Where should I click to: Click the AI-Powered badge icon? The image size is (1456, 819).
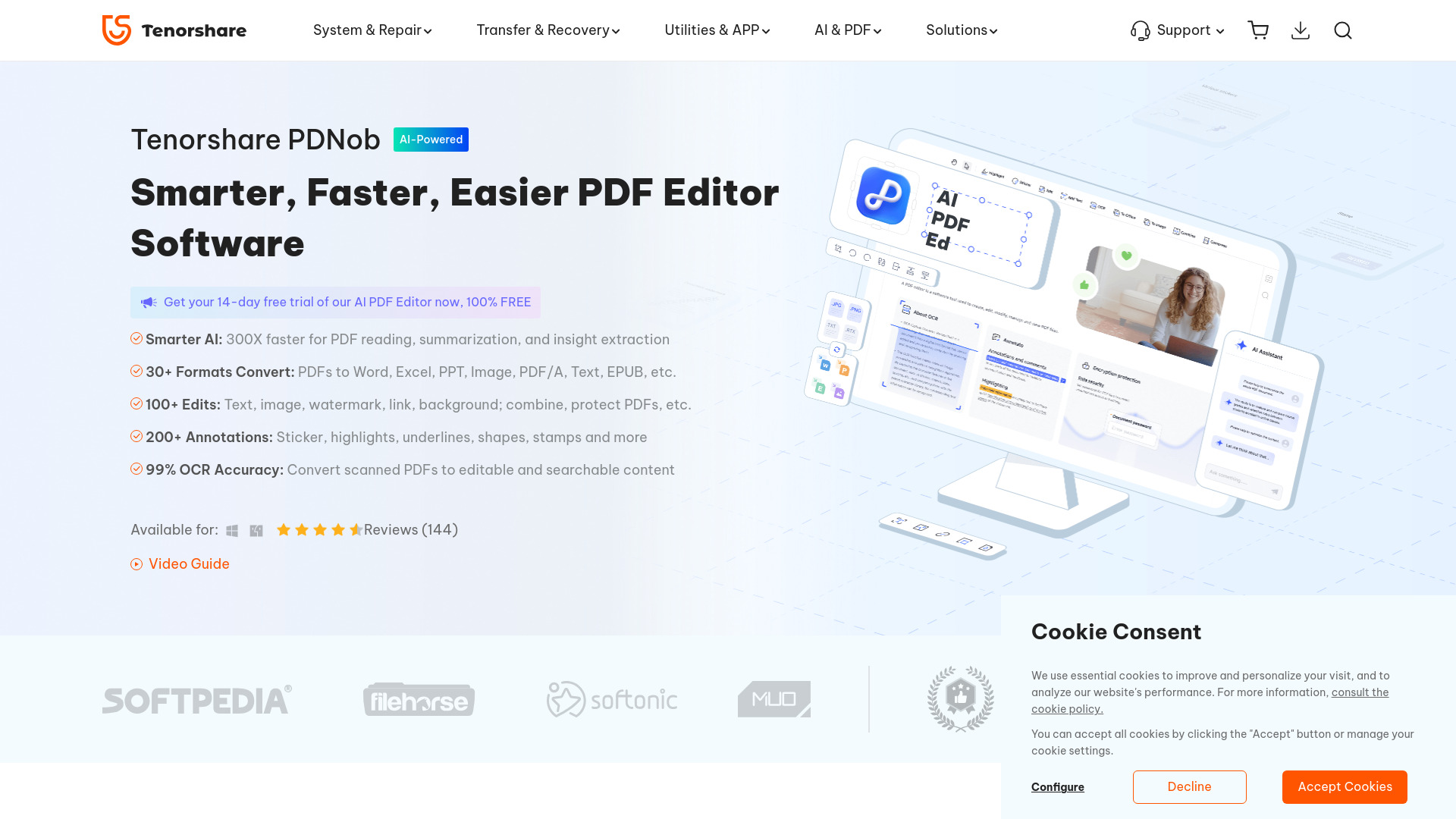pos(430,139)
